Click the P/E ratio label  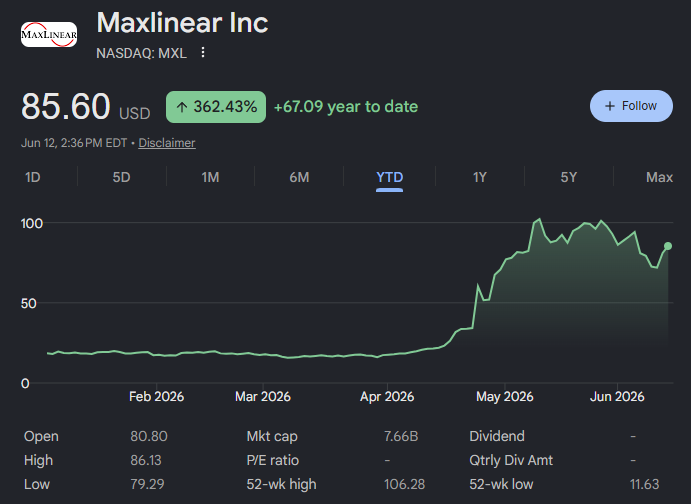pos(273,460)
